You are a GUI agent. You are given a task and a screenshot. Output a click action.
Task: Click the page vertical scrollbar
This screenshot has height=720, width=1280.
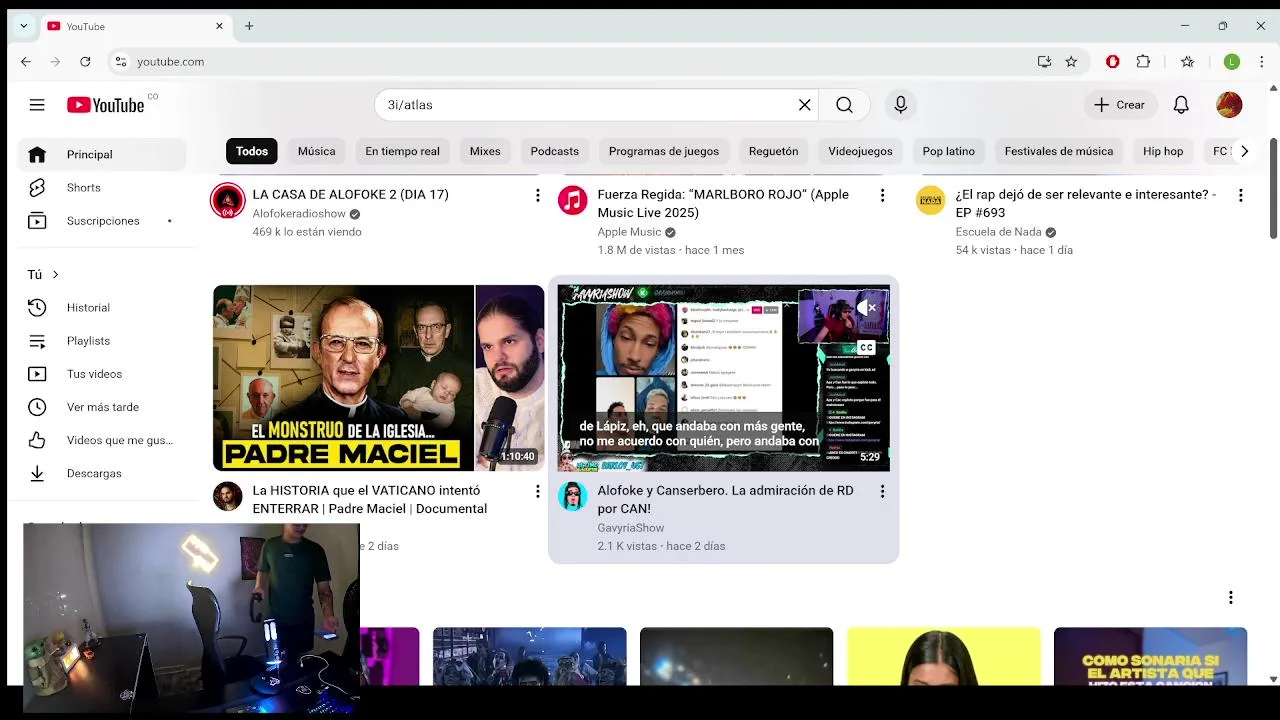pyautogui.click(x=1273, y=188)
